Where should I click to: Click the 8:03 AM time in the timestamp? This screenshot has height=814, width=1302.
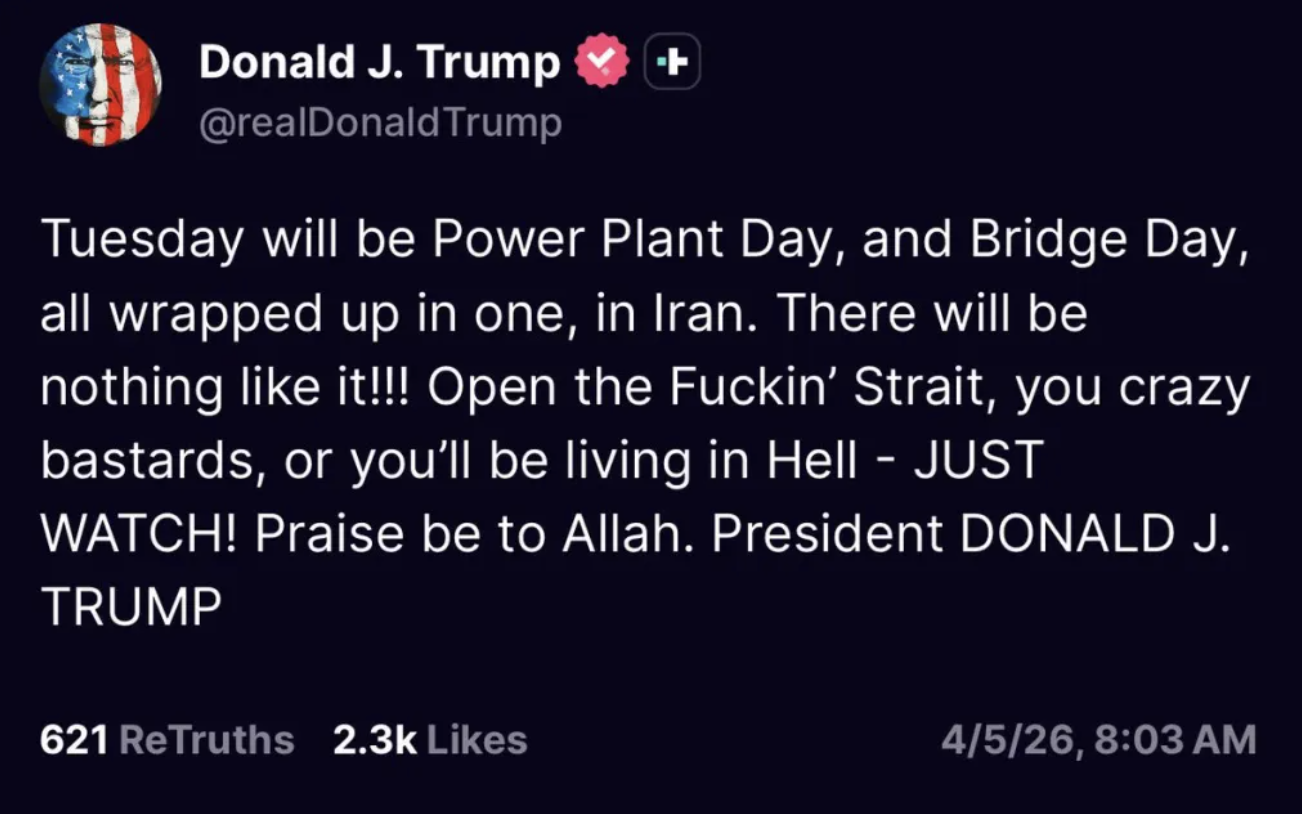coord(1175,740)
